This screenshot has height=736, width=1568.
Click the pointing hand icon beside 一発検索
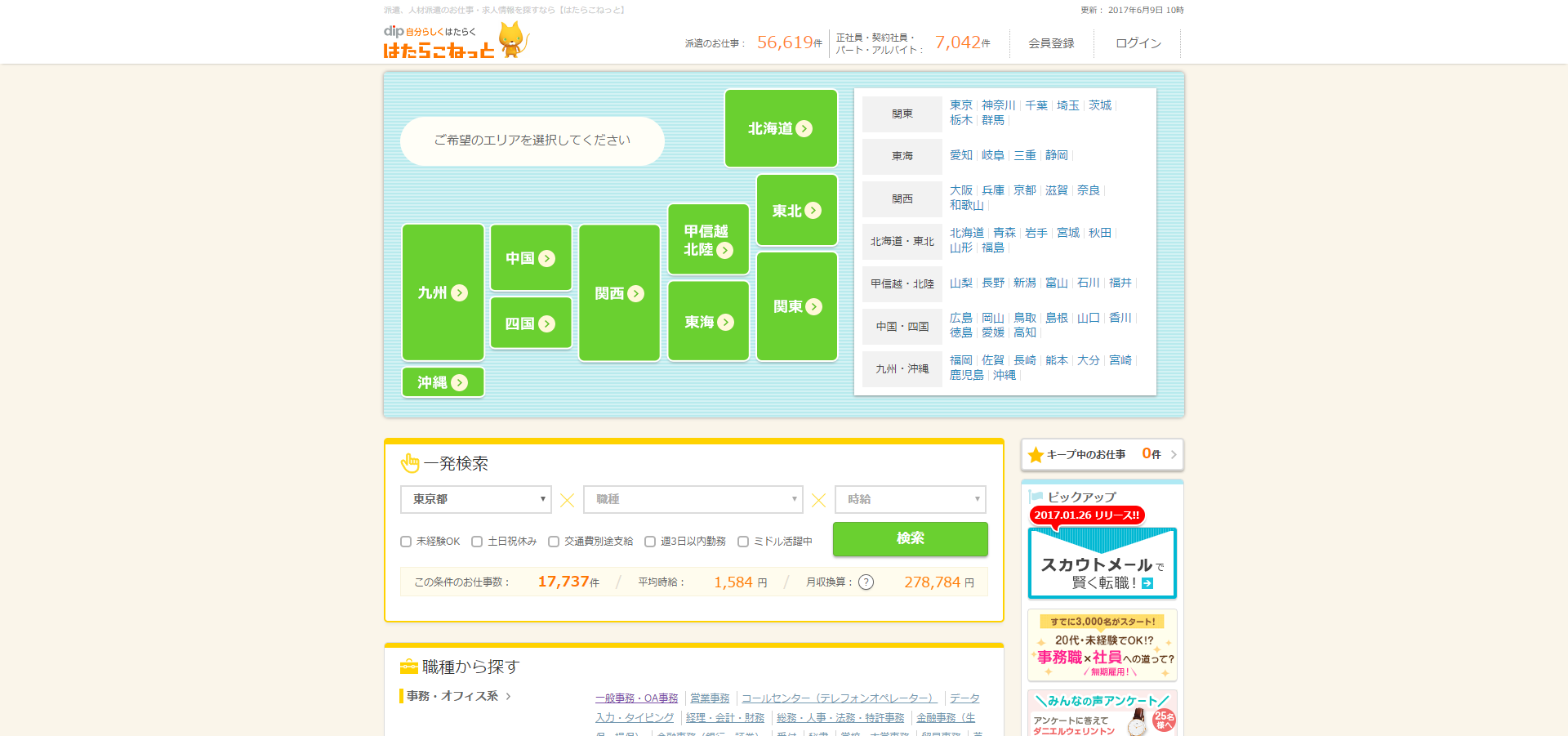(x=408, y=462)
